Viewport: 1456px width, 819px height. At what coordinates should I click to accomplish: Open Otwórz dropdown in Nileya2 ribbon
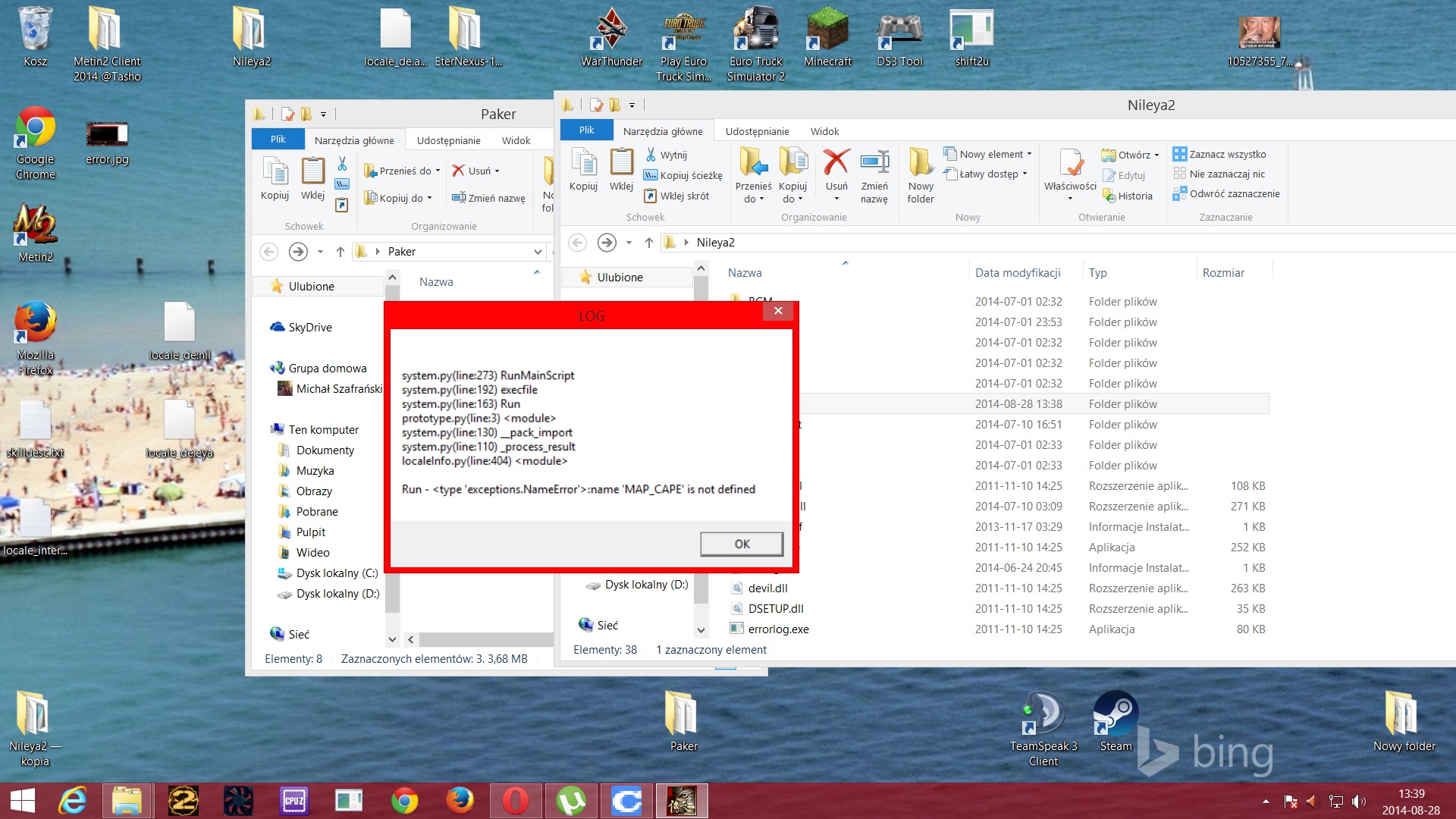click(x=1131, y=155)
